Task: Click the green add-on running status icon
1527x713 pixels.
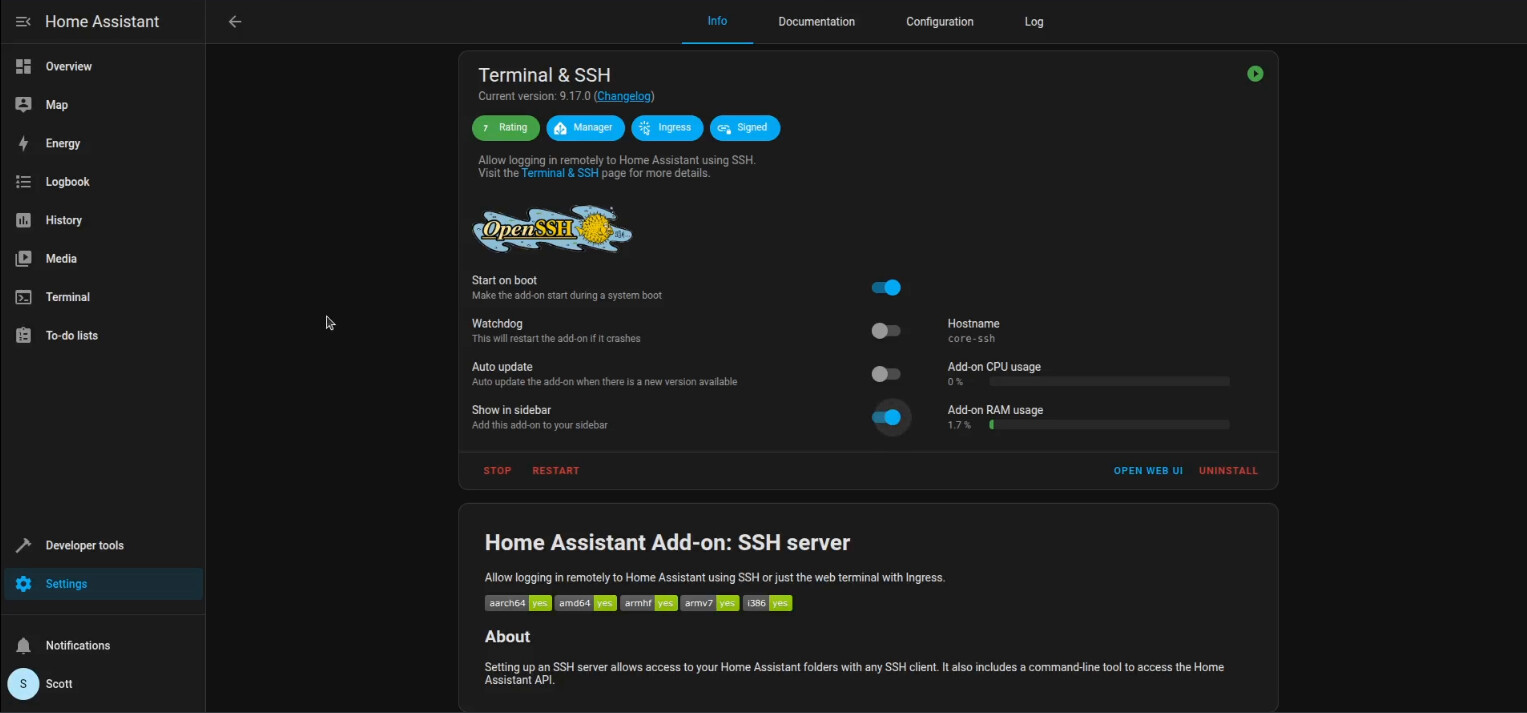Action: 1255,74
